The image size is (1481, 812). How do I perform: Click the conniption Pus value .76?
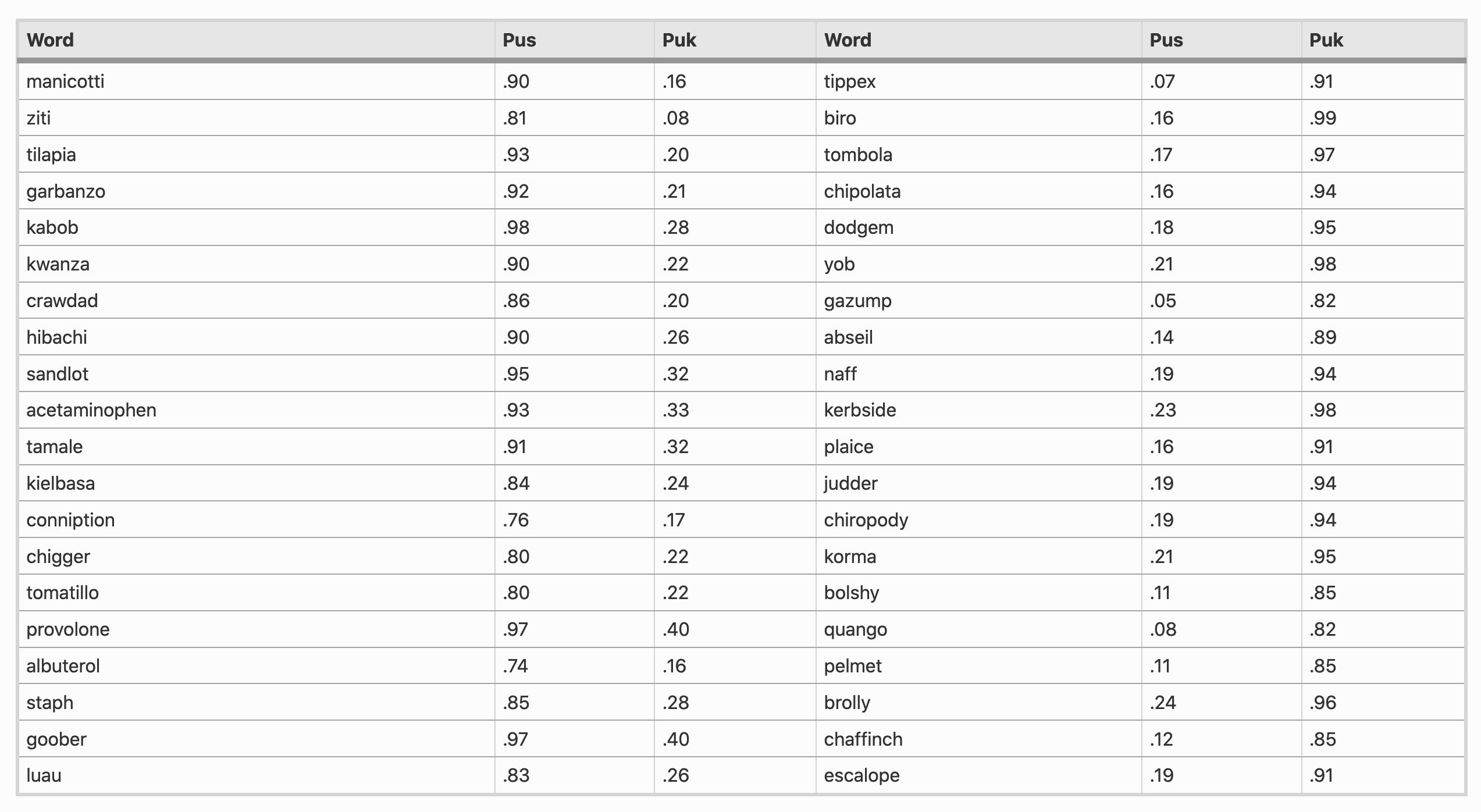pos(516,520)
